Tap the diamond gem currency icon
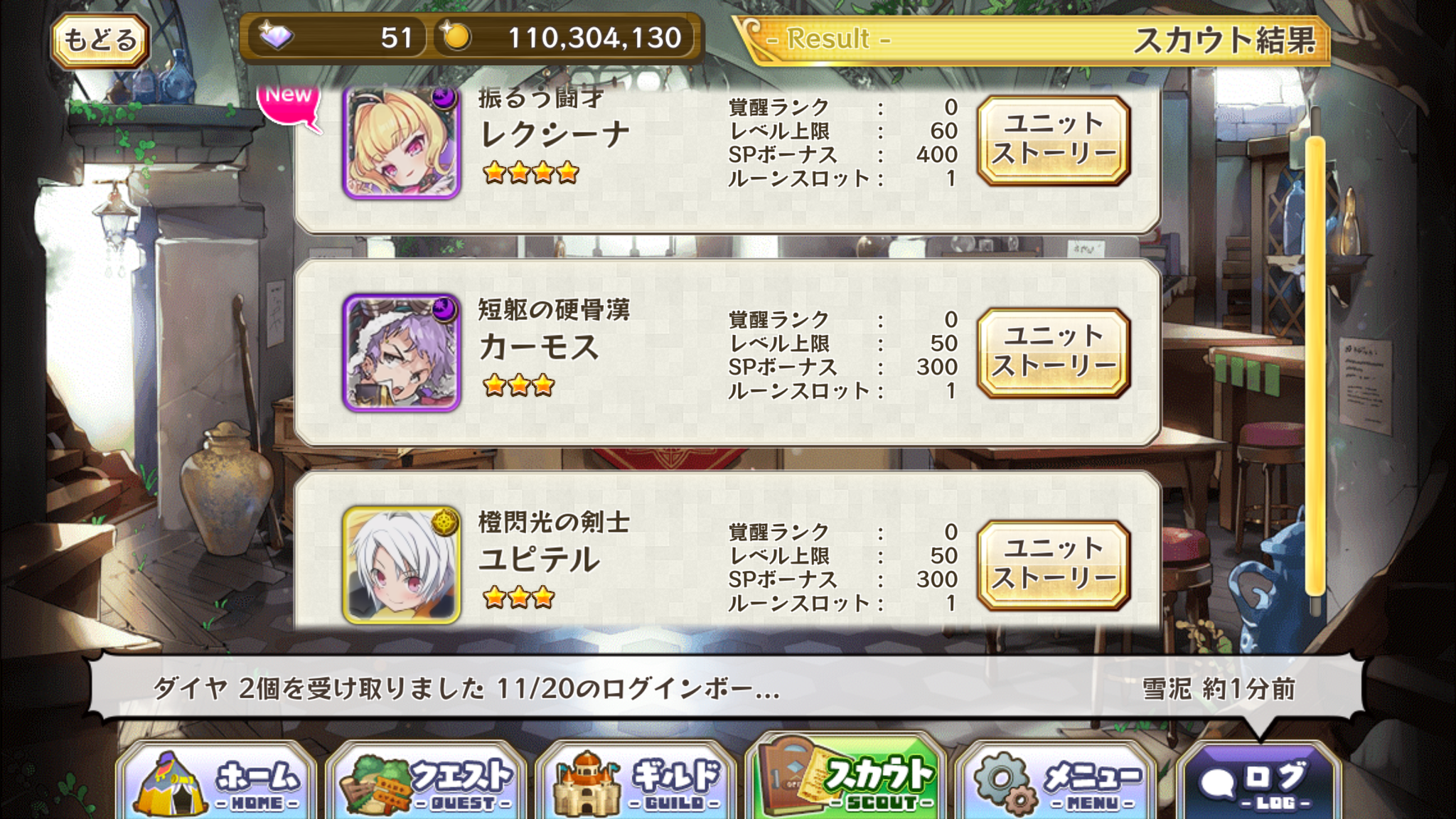Viewport: 1456px width, 819px height. pos(276,36)
